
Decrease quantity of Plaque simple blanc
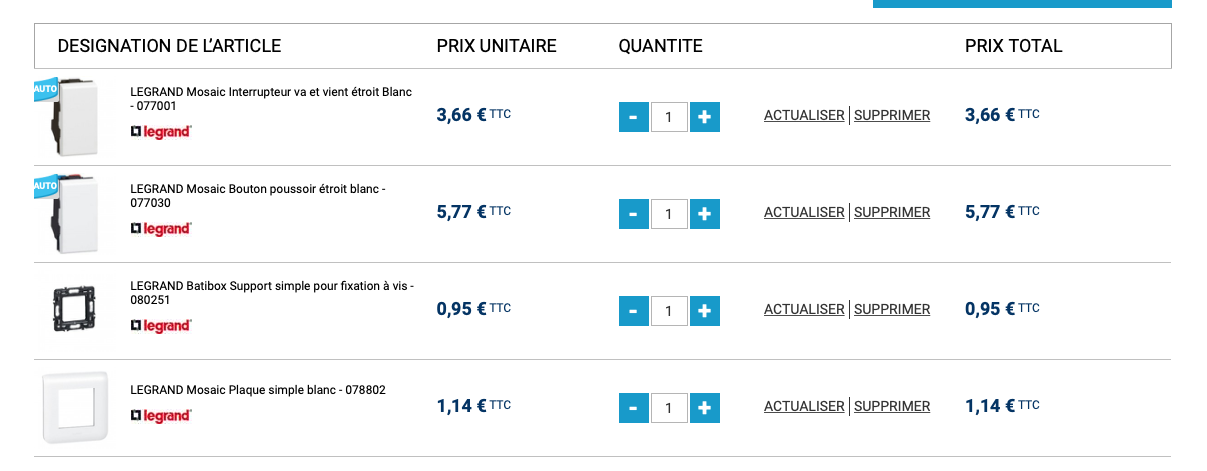tap(633, 408)
